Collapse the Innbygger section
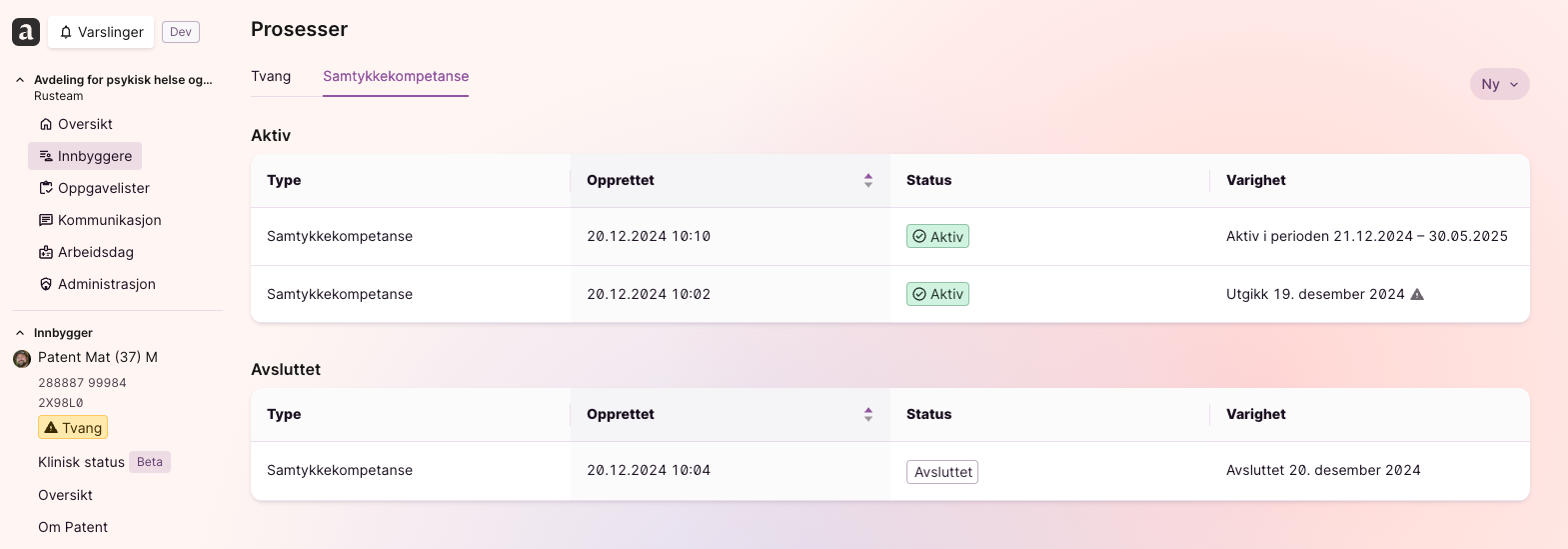1568x549 pixels. tap(20, 333)
